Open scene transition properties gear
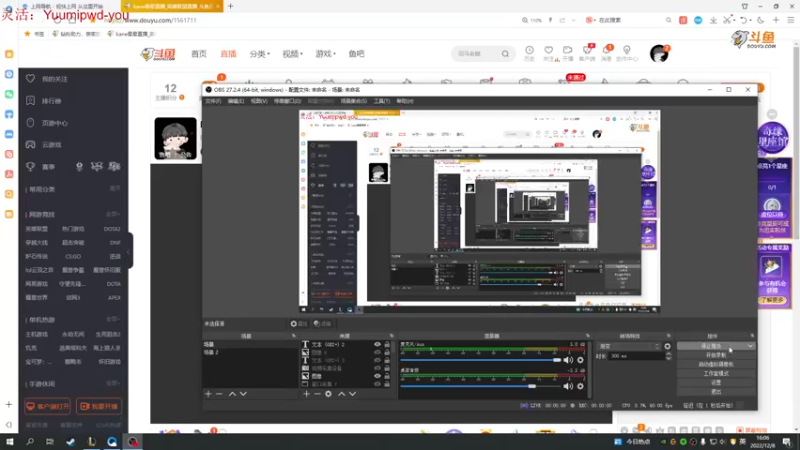This screenshot has width=800, height=450. click(667, 346)
